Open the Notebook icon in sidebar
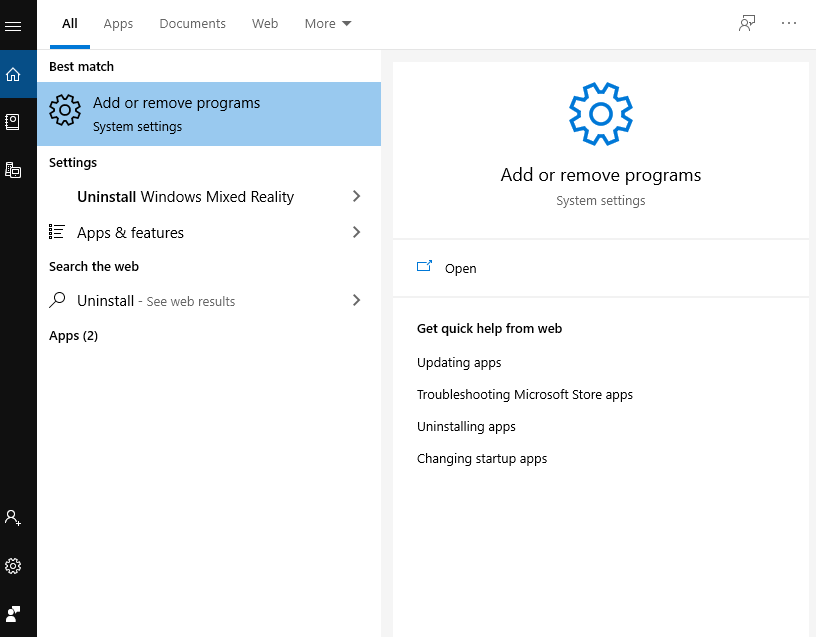This screenshot has height=637, width=816. pos(12,122)
